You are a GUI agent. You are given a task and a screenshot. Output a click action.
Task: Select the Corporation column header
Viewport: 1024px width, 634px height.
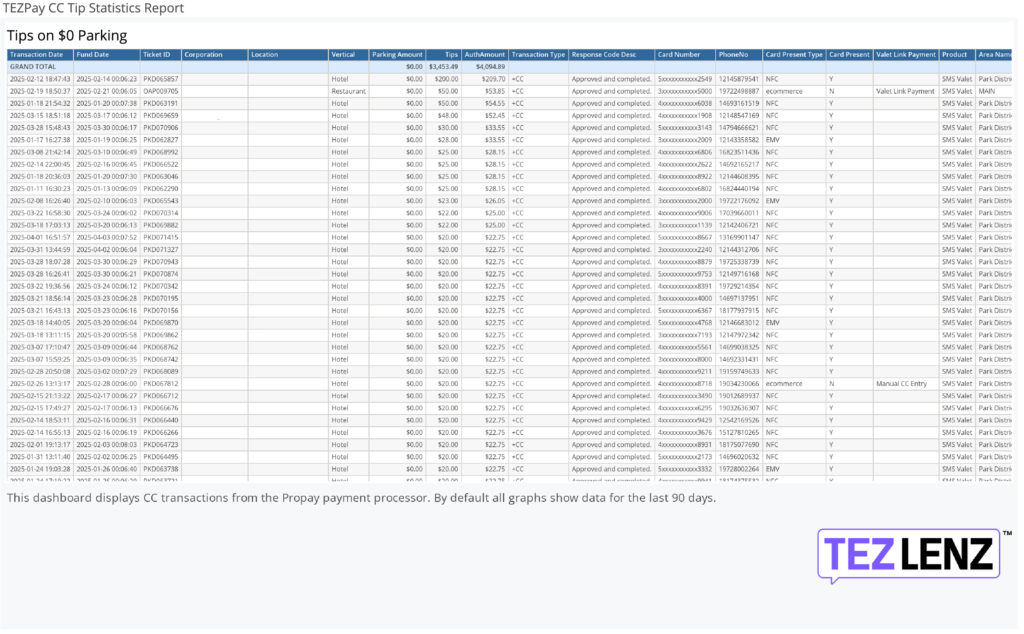coord(214,55)
